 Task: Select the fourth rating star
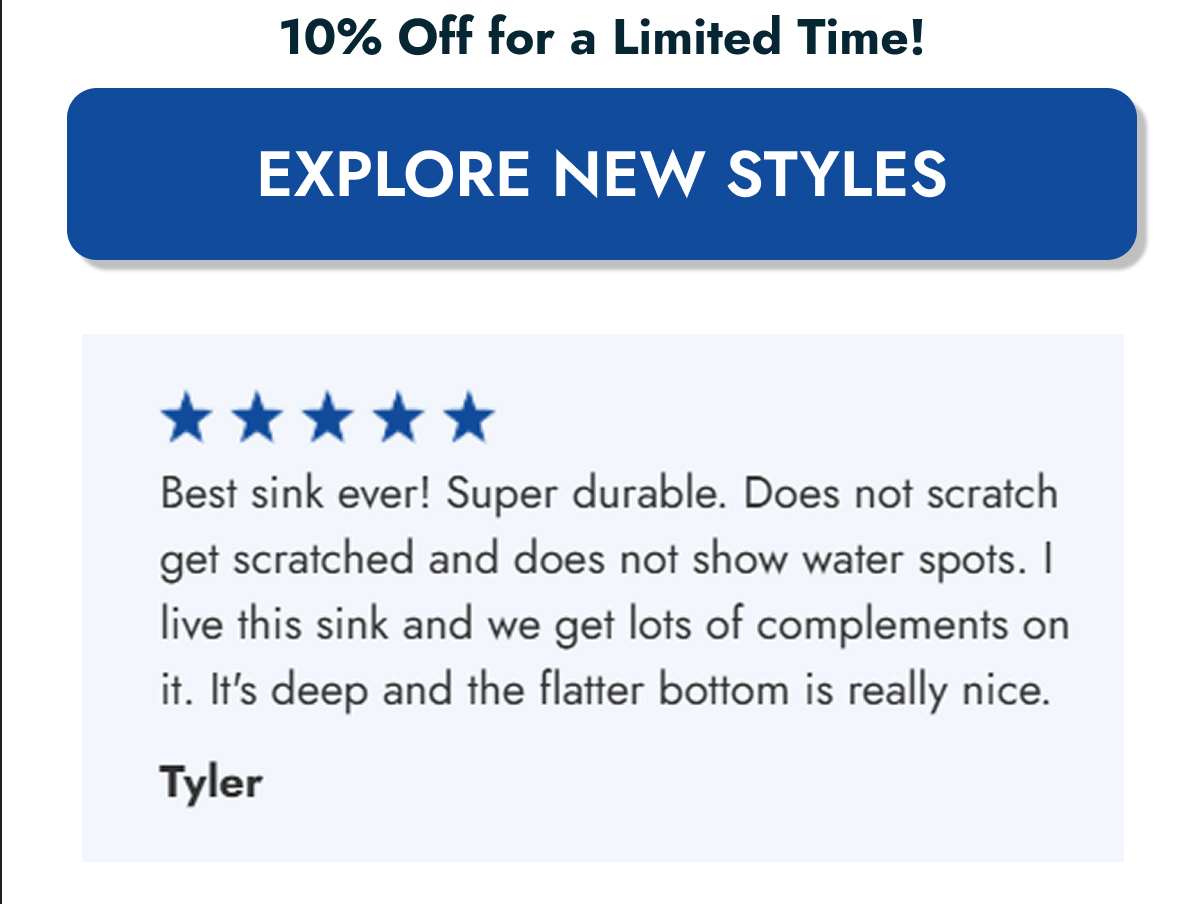click(398, 418)
